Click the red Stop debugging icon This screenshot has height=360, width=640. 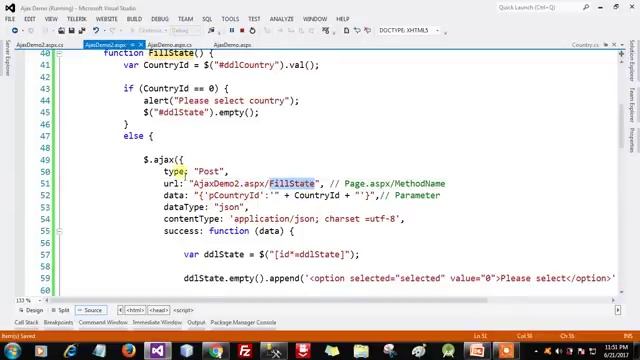[x=242, y=31]
